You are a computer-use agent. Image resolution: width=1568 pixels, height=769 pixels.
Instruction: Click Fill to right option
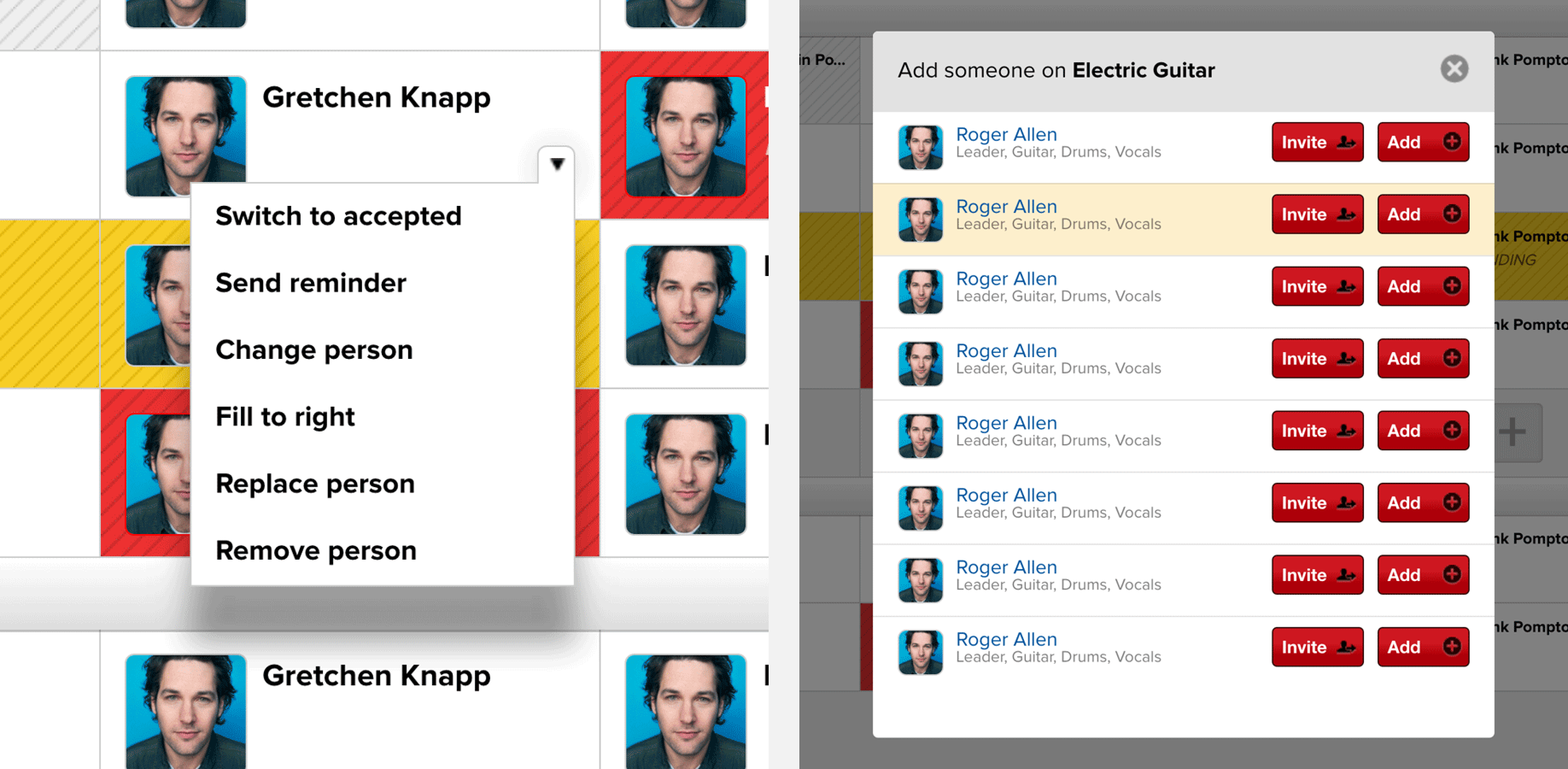(285, 417)
